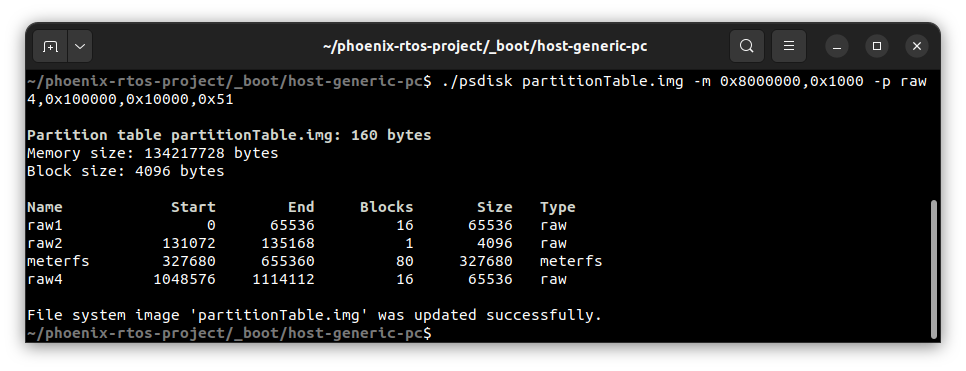966x371 pixels.
Task: Click './psdisk' in the command line
Action: (x=477, y=81)
